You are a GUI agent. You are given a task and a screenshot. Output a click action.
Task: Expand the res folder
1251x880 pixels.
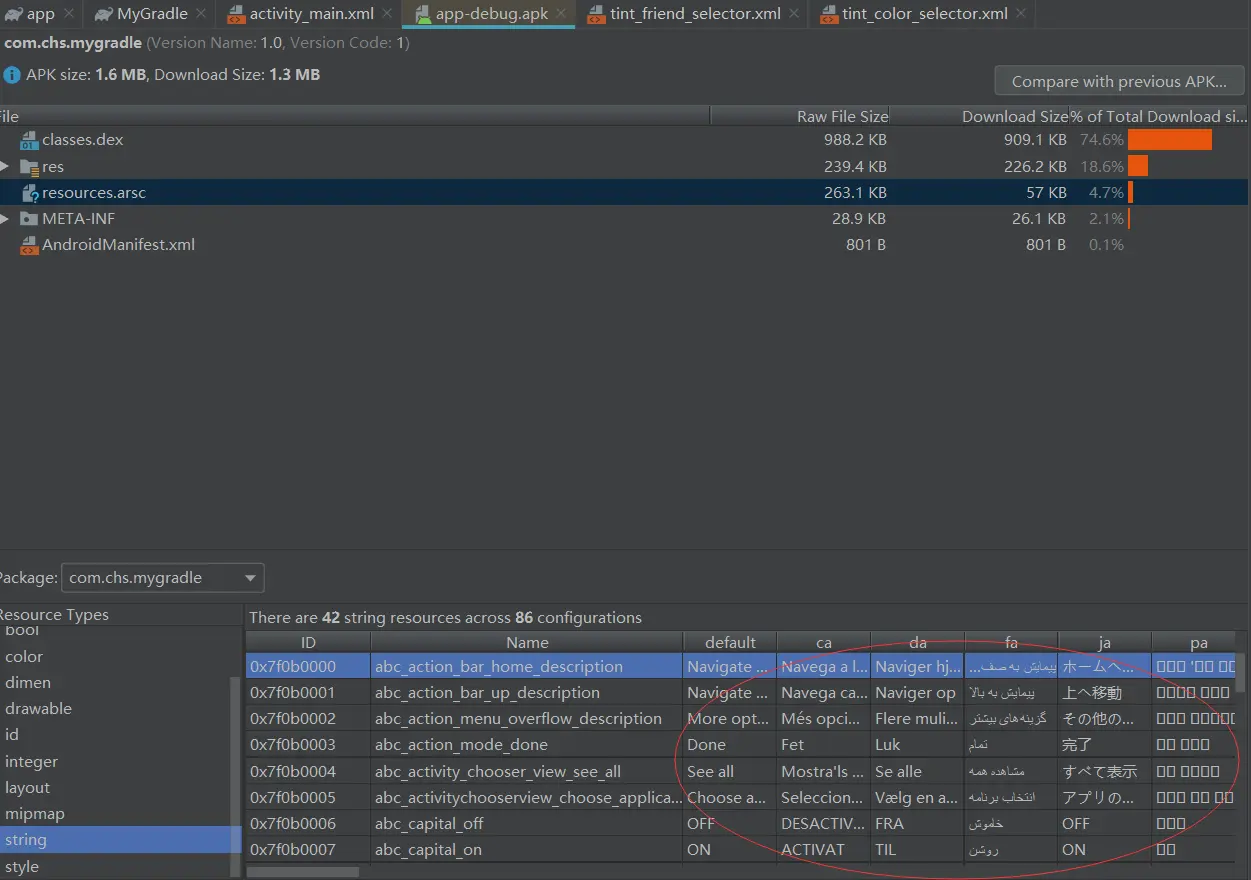[5, 166]
